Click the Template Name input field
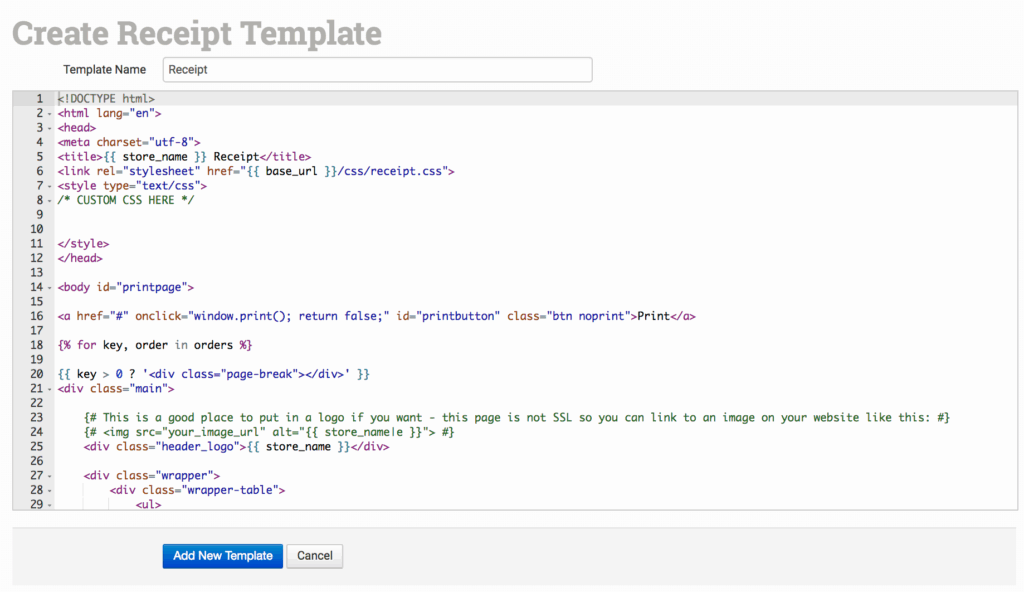Viewport: 1024px width, 592px height. pos(377,69)
